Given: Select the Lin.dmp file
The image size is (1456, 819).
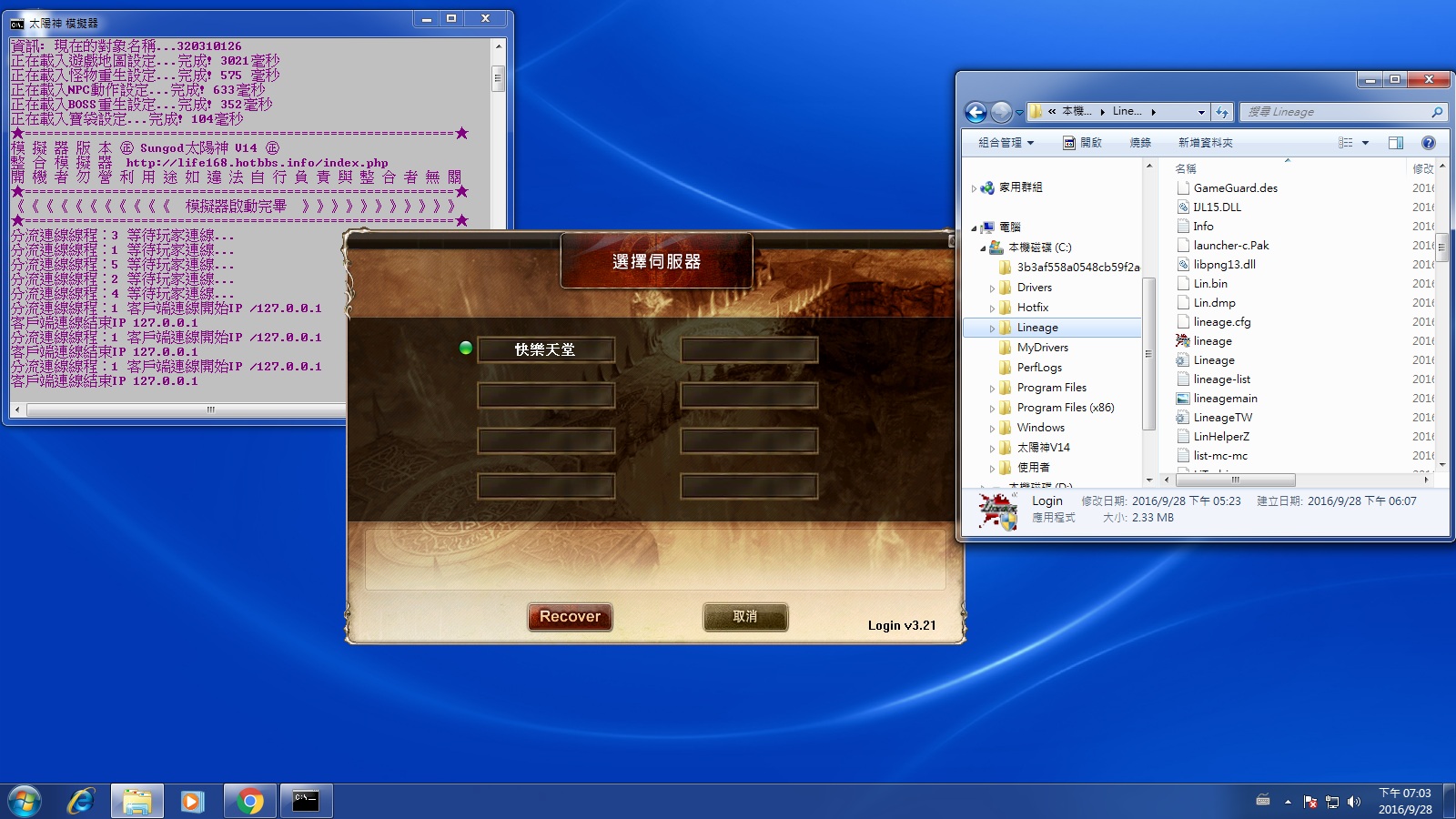Looking at the screenshot, I should [1214, 302].
